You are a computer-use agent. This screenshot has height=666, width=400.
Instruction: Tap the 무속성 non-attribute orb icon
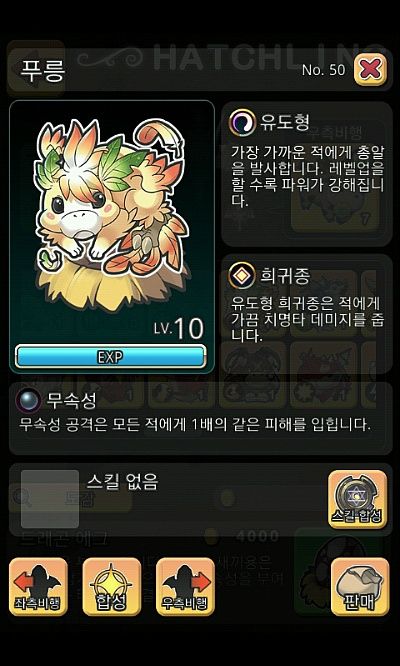point(29,401)
